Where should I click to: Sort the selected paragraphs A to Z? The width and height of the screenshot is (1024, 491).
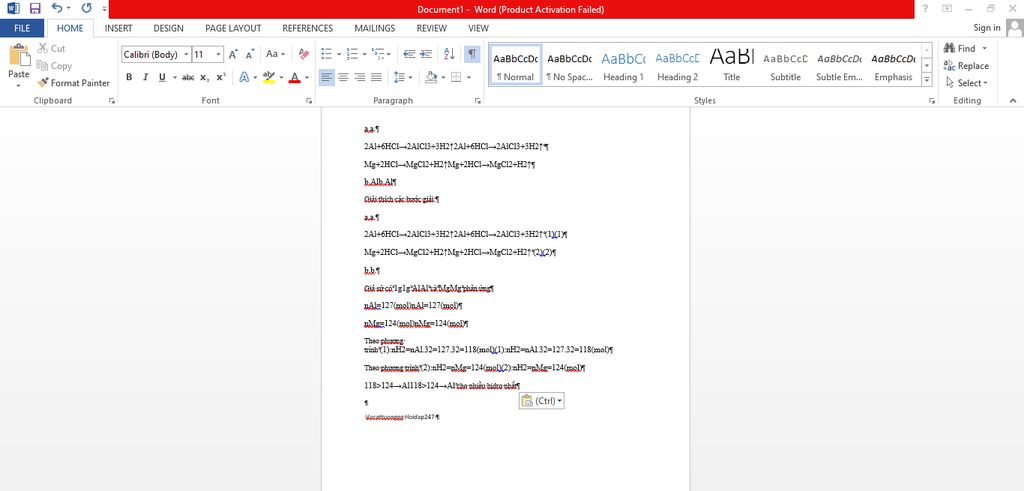pos(449,54)
